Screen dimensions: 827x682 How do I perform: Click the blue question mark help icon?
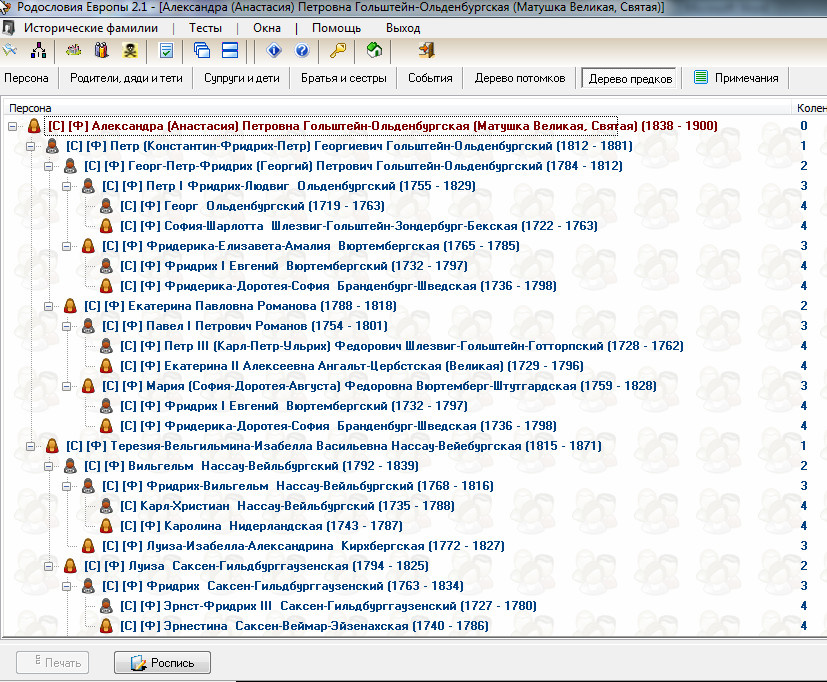pos(302,51)
